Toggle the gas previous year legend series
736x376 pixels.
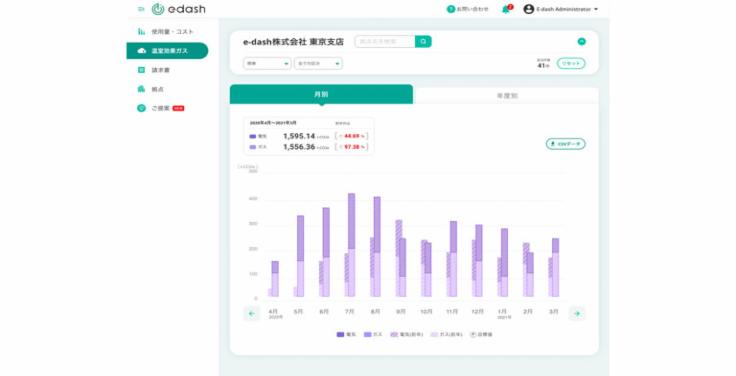[x=447, y=334]
